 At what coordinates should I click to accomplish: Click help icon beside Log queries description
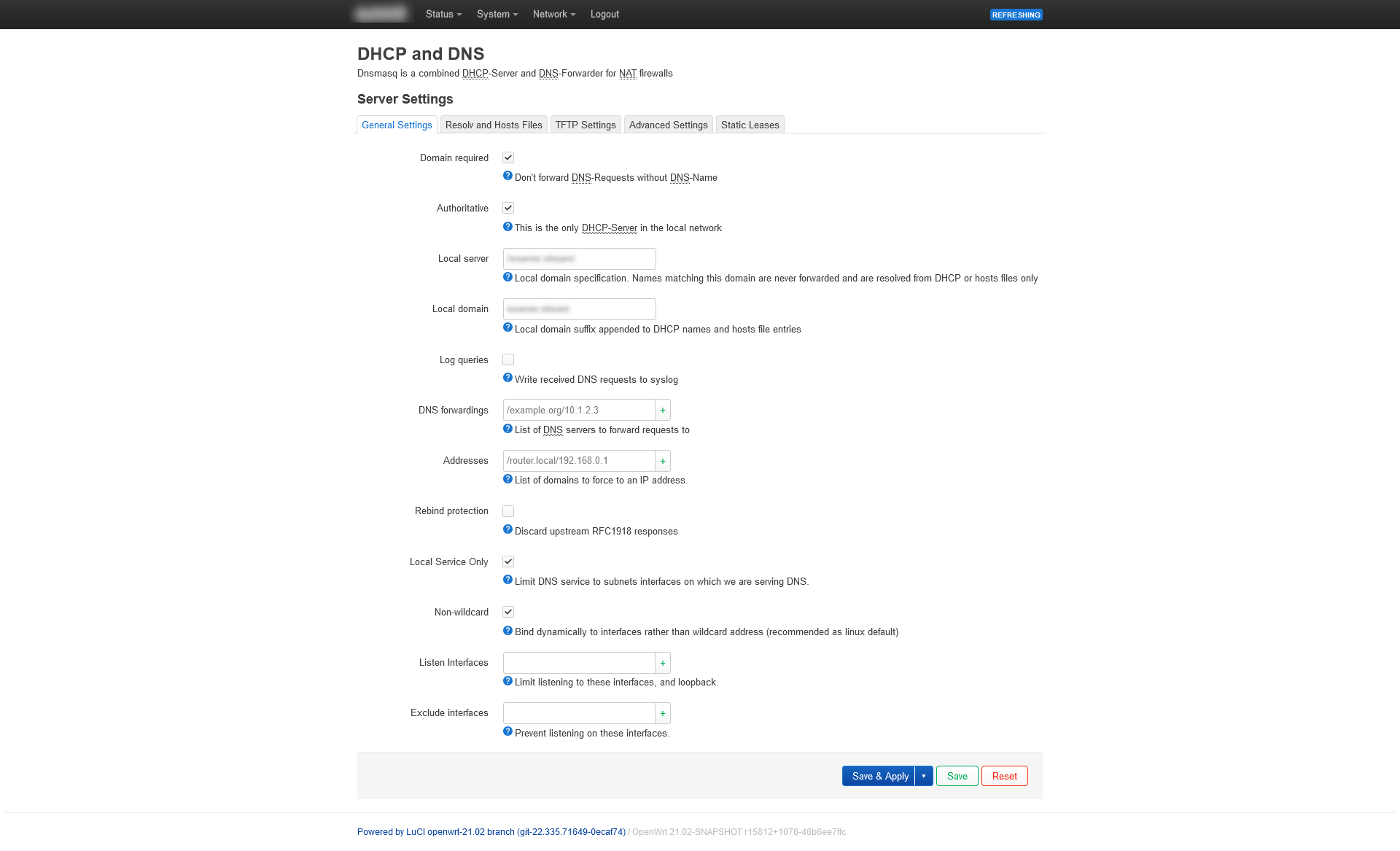507,378
